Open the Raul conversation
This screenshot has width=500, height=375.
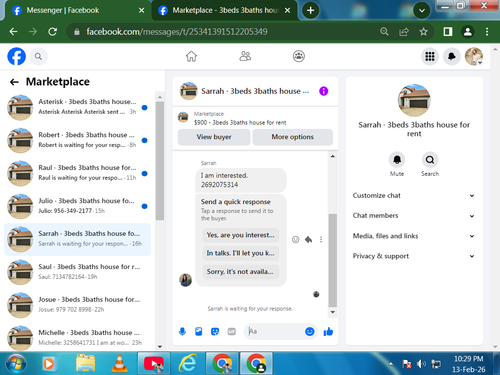coord(77,173)
